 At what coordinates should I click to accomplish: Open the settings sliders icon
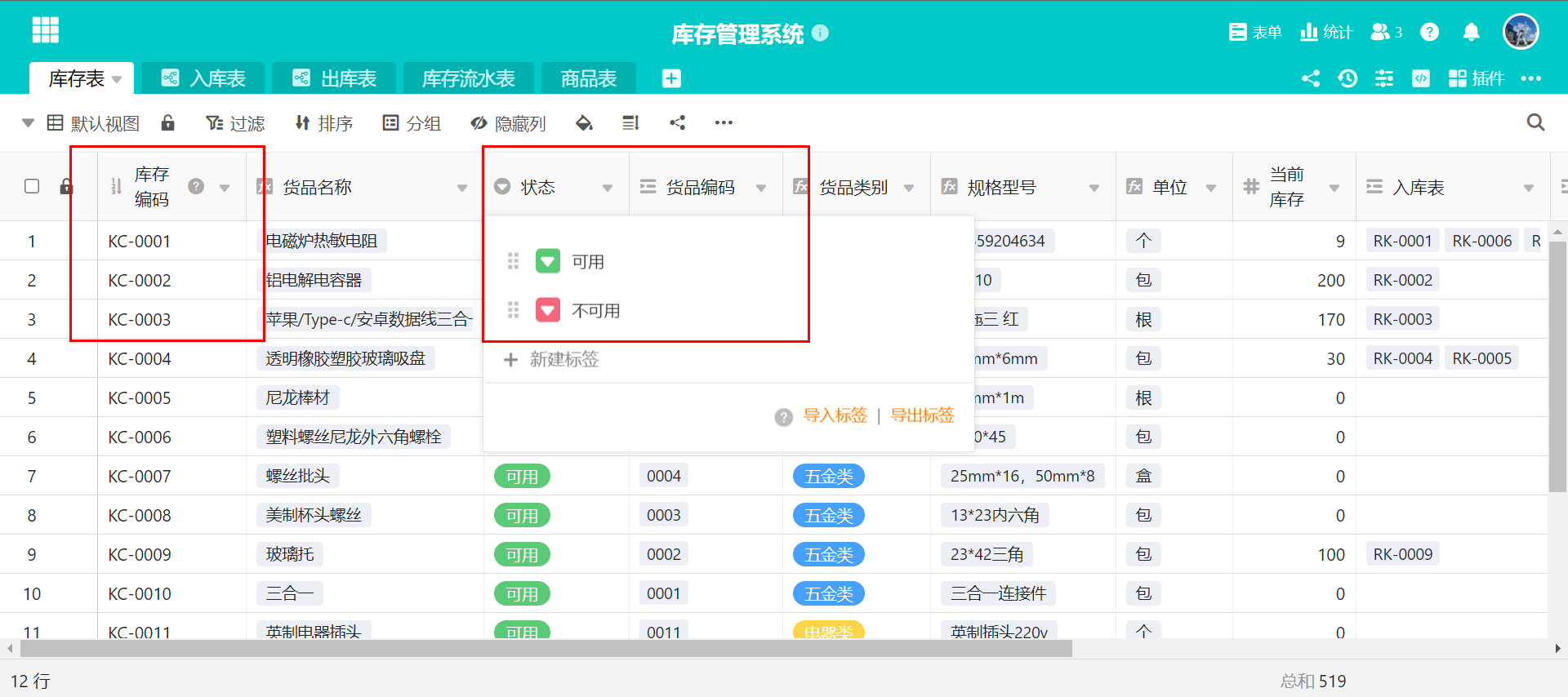pyautogui.click(x=1384, y=78)
